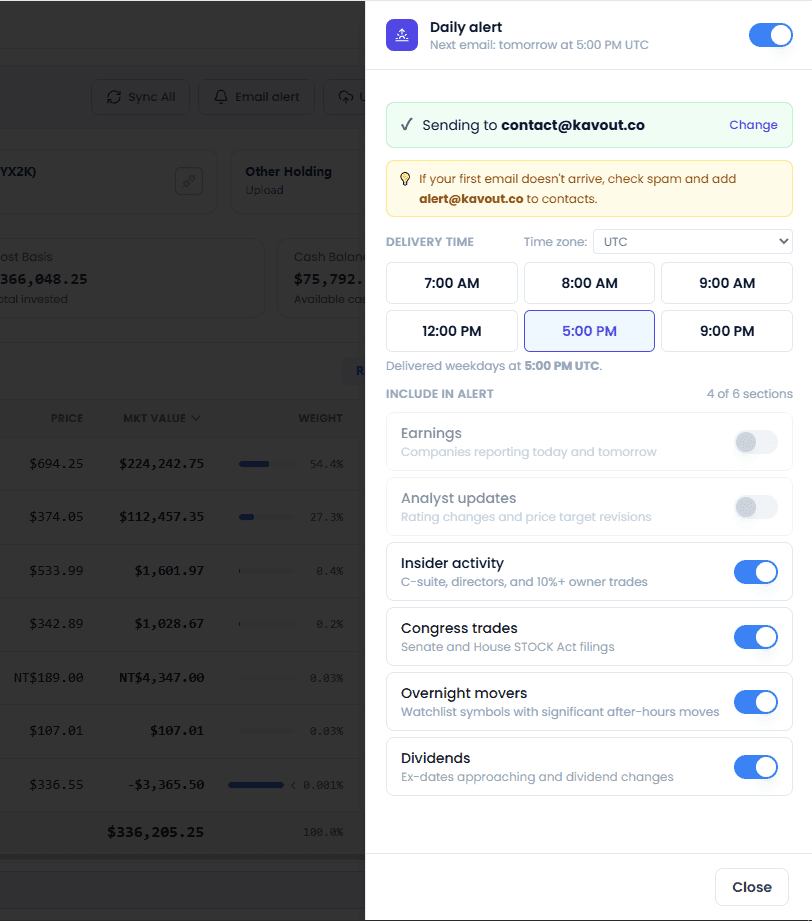Disable the Insider activity toggle
The width and height of the screenshot is (812, 921).
[x=756, y=572]
